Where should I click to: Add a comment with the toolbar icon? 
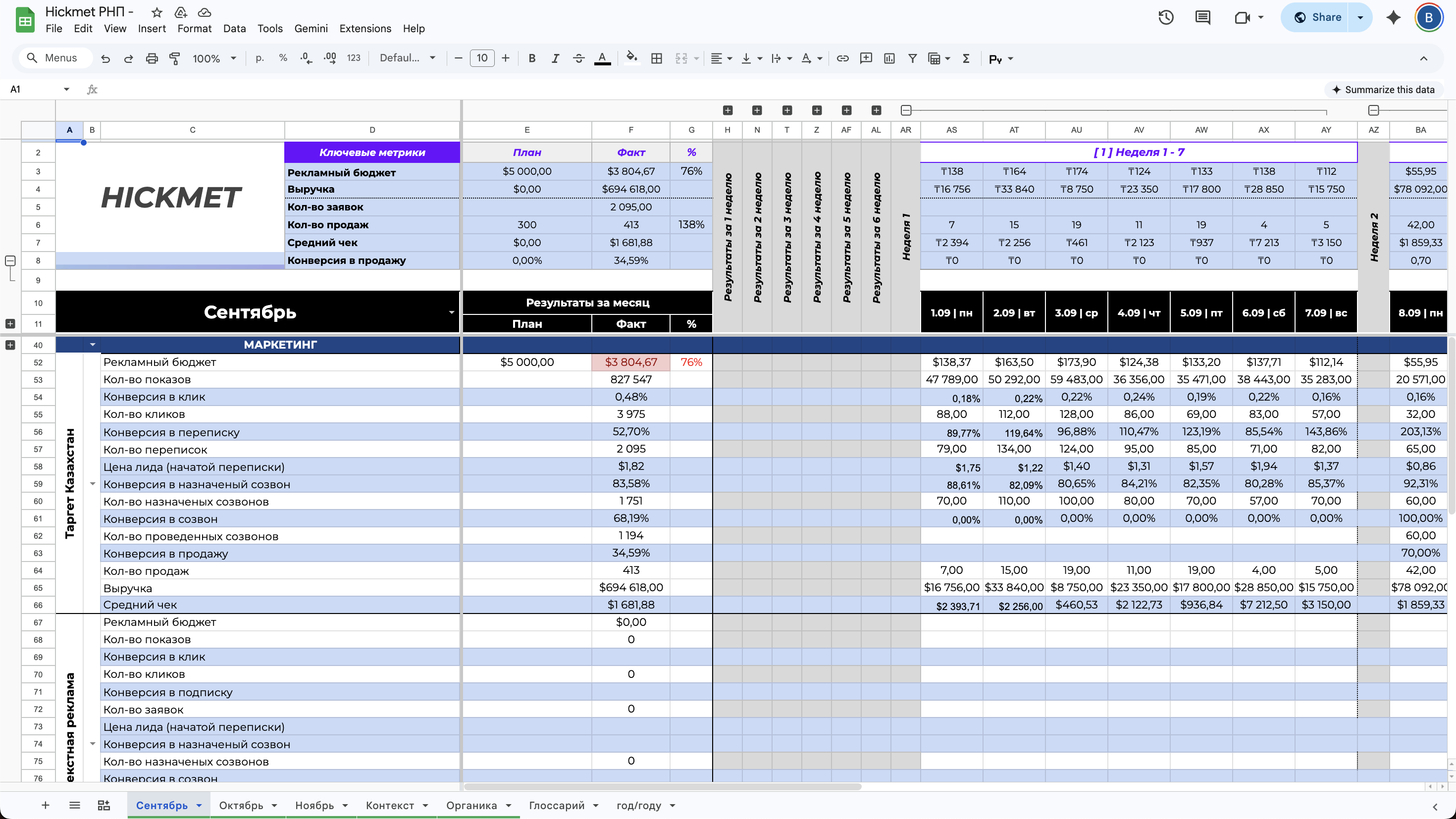click(865, 58)
